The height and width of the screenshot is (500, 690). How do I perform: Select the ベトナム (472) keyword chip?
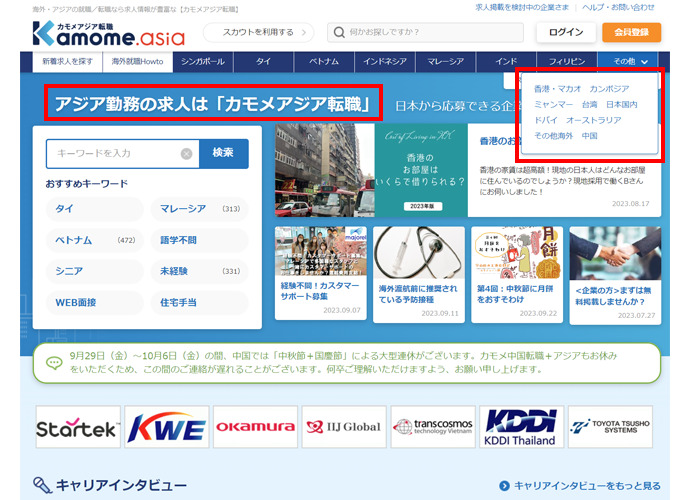[x=95, y=240]
